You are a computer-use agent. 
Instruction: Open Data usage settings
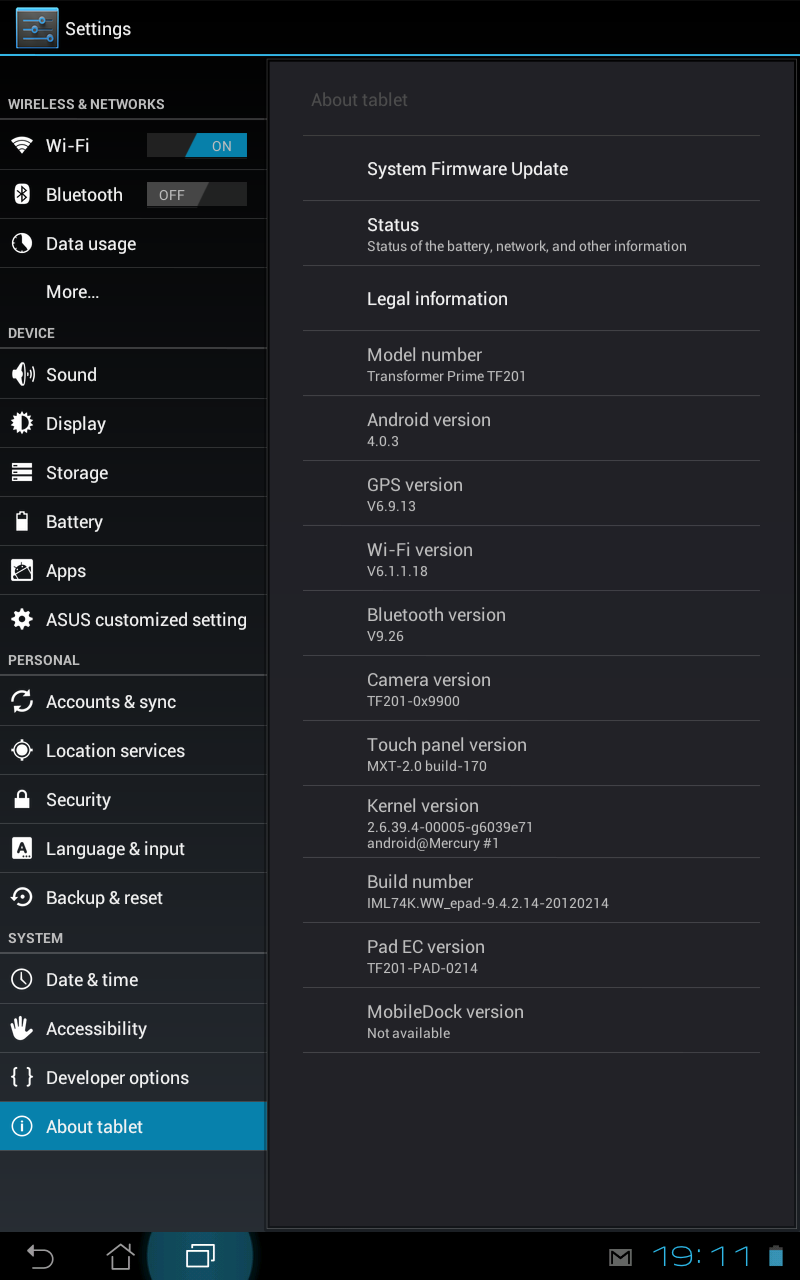[x=133, y=244]
